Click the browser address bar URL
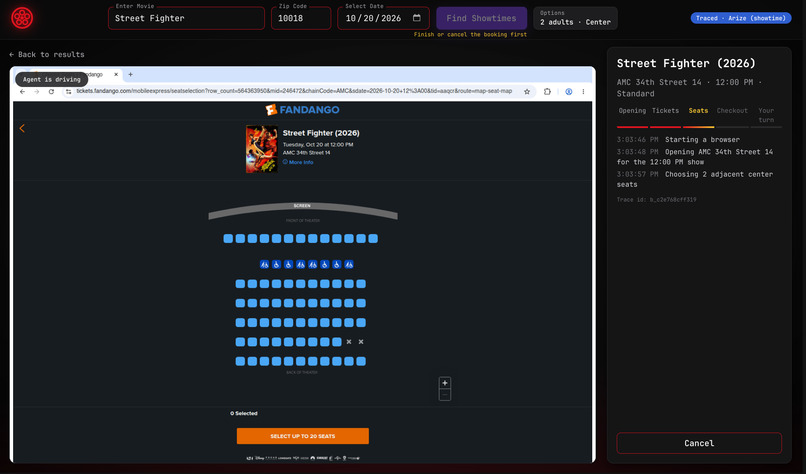The height and width of the screenshot is (474, 806). [294, 91]
